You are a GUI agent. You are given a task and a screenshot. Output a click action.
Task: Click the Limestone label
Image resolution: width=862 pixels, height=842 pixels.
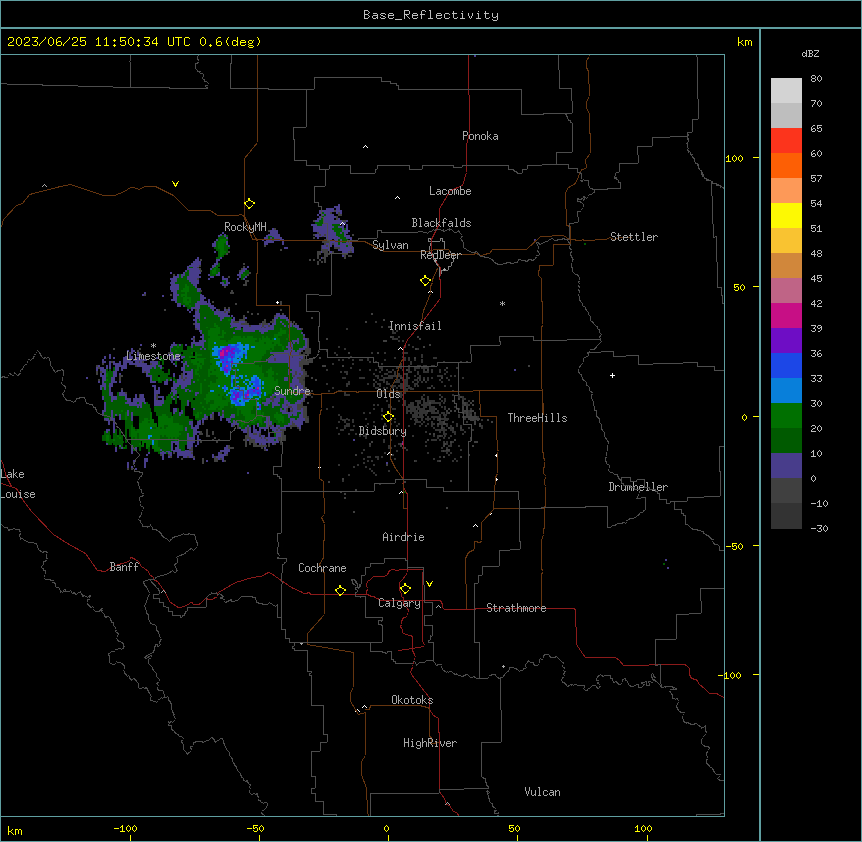pyautogui.click(x=153, y=356)
